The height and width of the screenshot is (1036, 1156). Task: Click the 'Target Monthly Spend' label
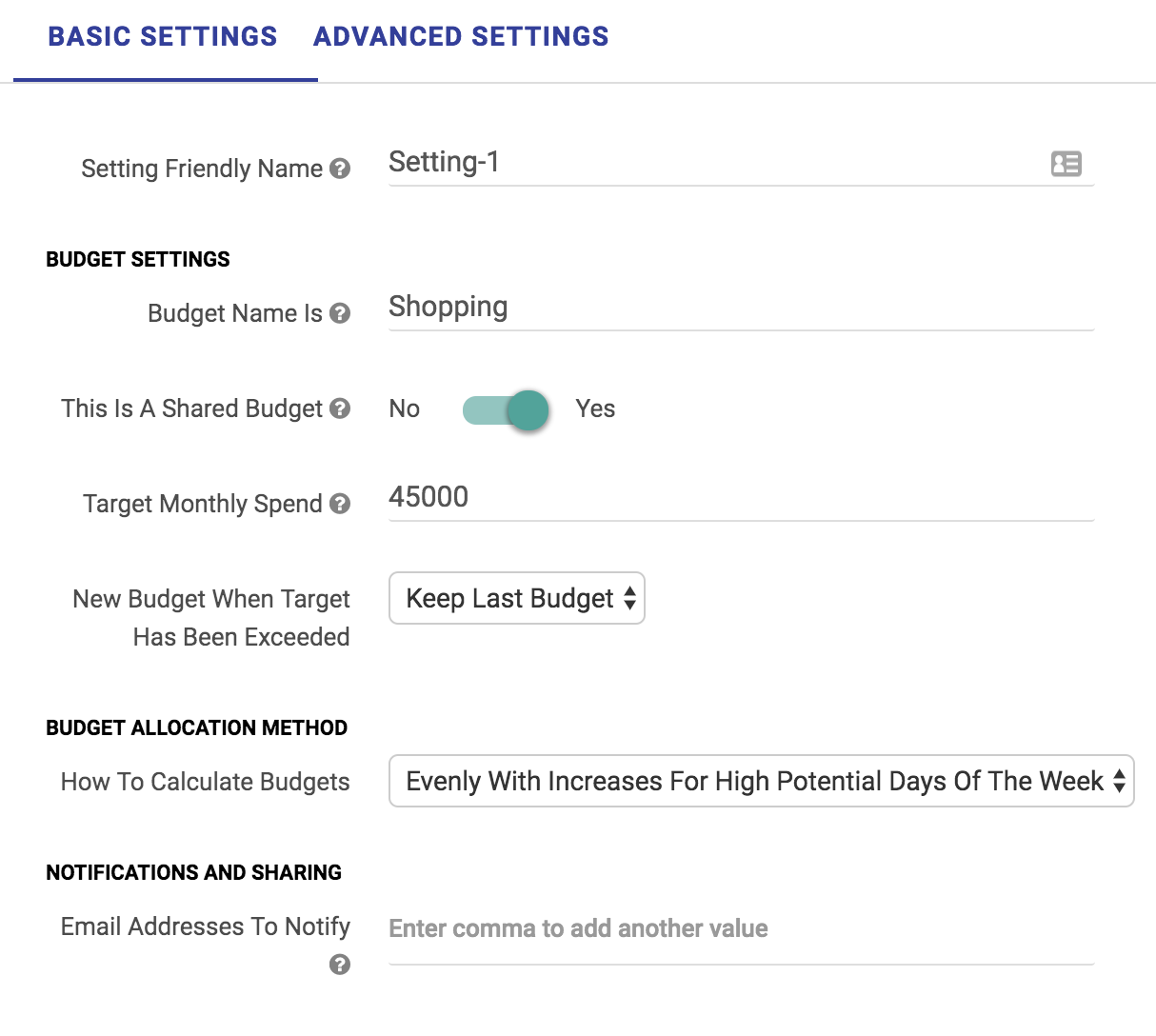pos(203,504)
